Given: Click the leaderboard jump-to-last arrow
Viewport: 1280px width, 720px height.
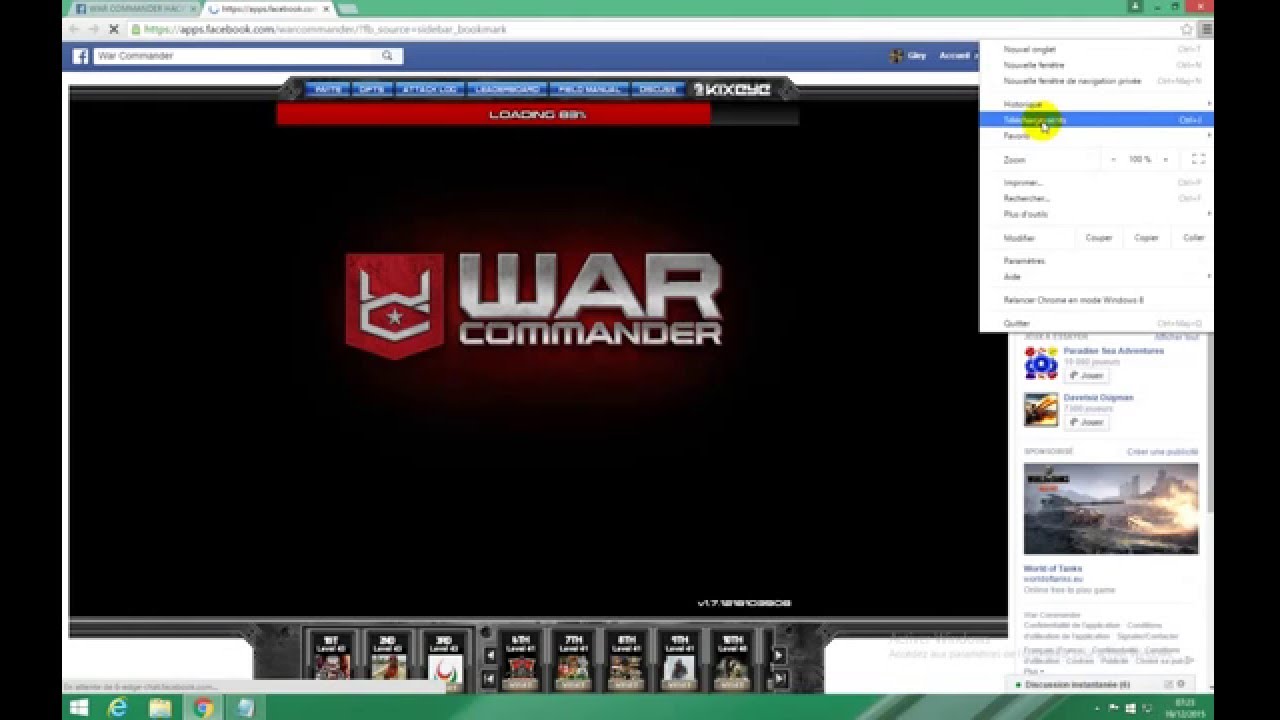Looking at the screenshot, I should click(x=778, y=679).
